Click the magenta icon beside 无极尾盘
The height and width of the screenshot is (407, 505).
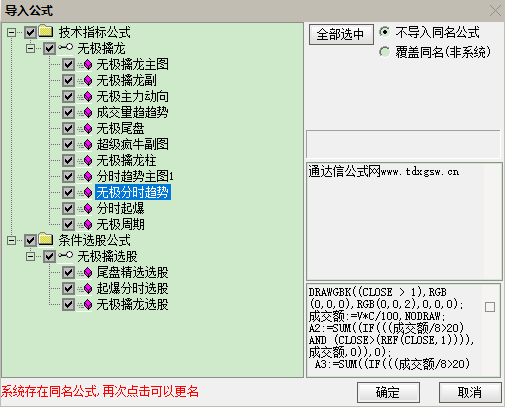click(x=87, y=128)
